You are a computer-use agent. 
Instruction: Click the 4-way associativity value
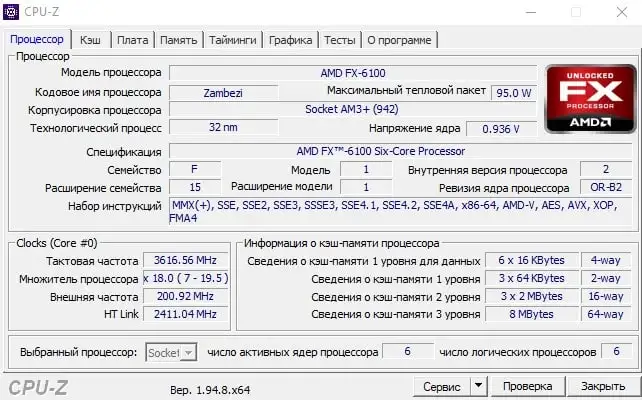pyautogui.click(x=606, y=260)
